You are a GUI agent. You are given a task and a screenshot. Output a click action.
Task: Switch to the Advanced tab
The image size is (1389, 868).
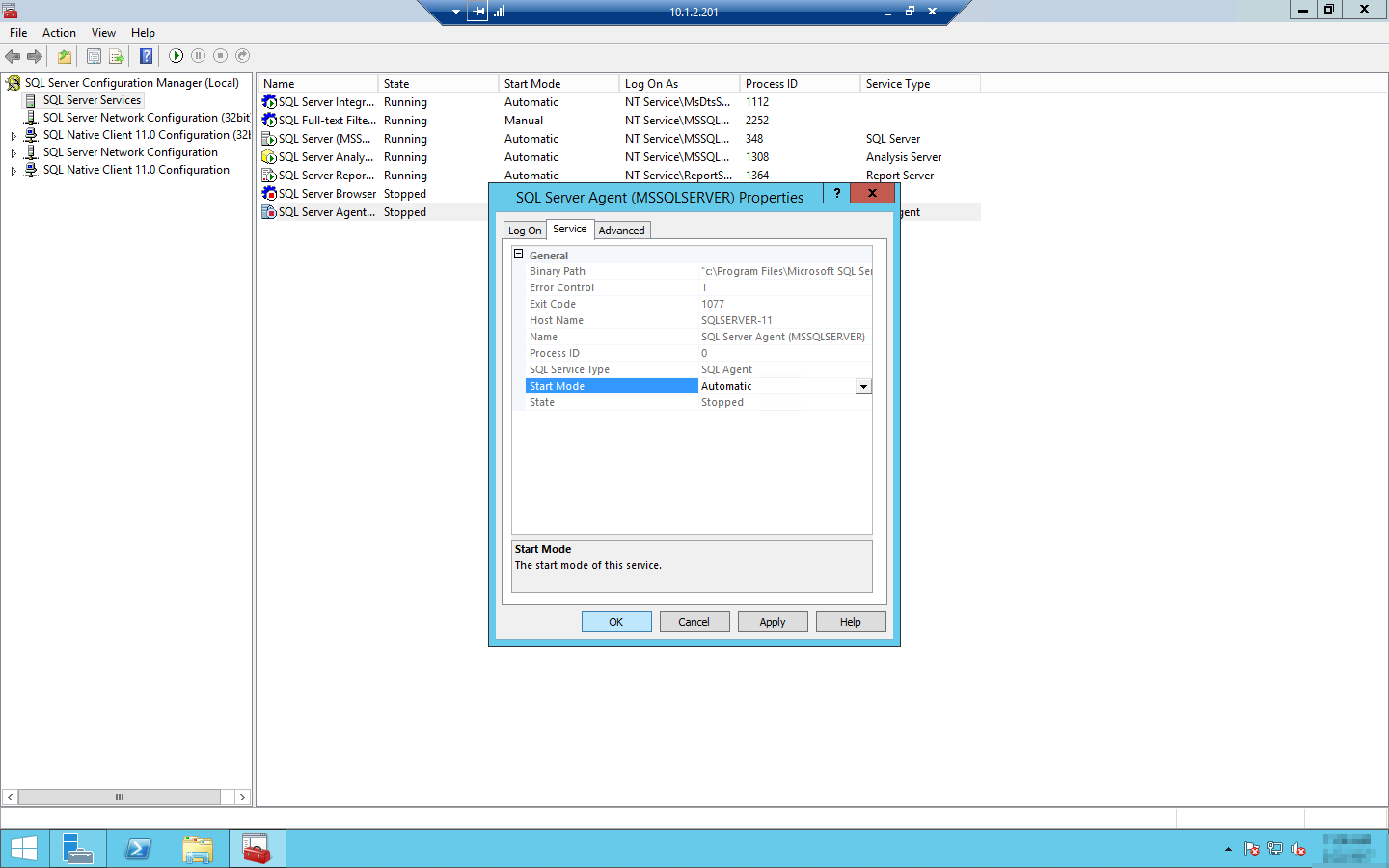pyautogui.click(x=621, y=230)
